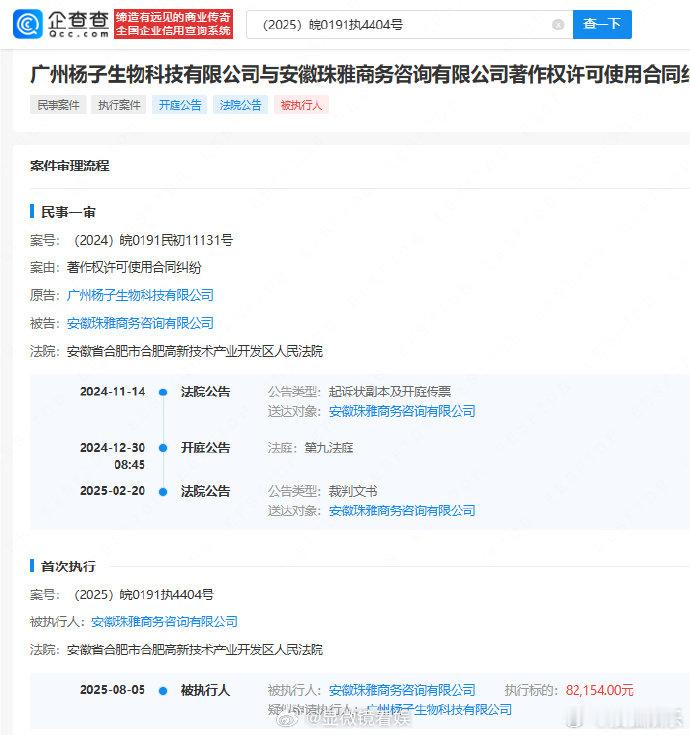
Task: Click court name under 民事一审 section
Action: 195,351
